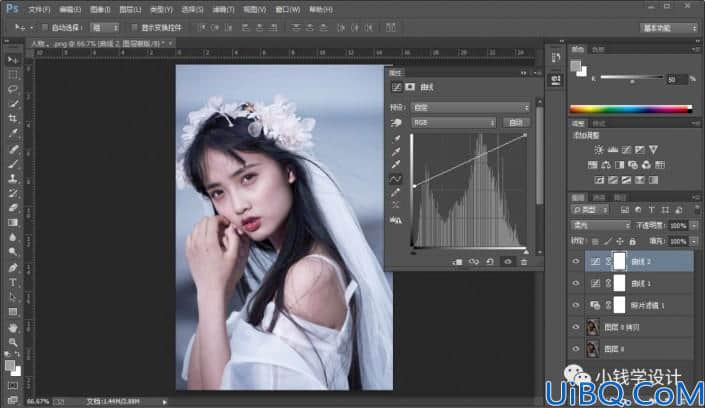Click the rainbow color spectrum bar

pos(631,109)
